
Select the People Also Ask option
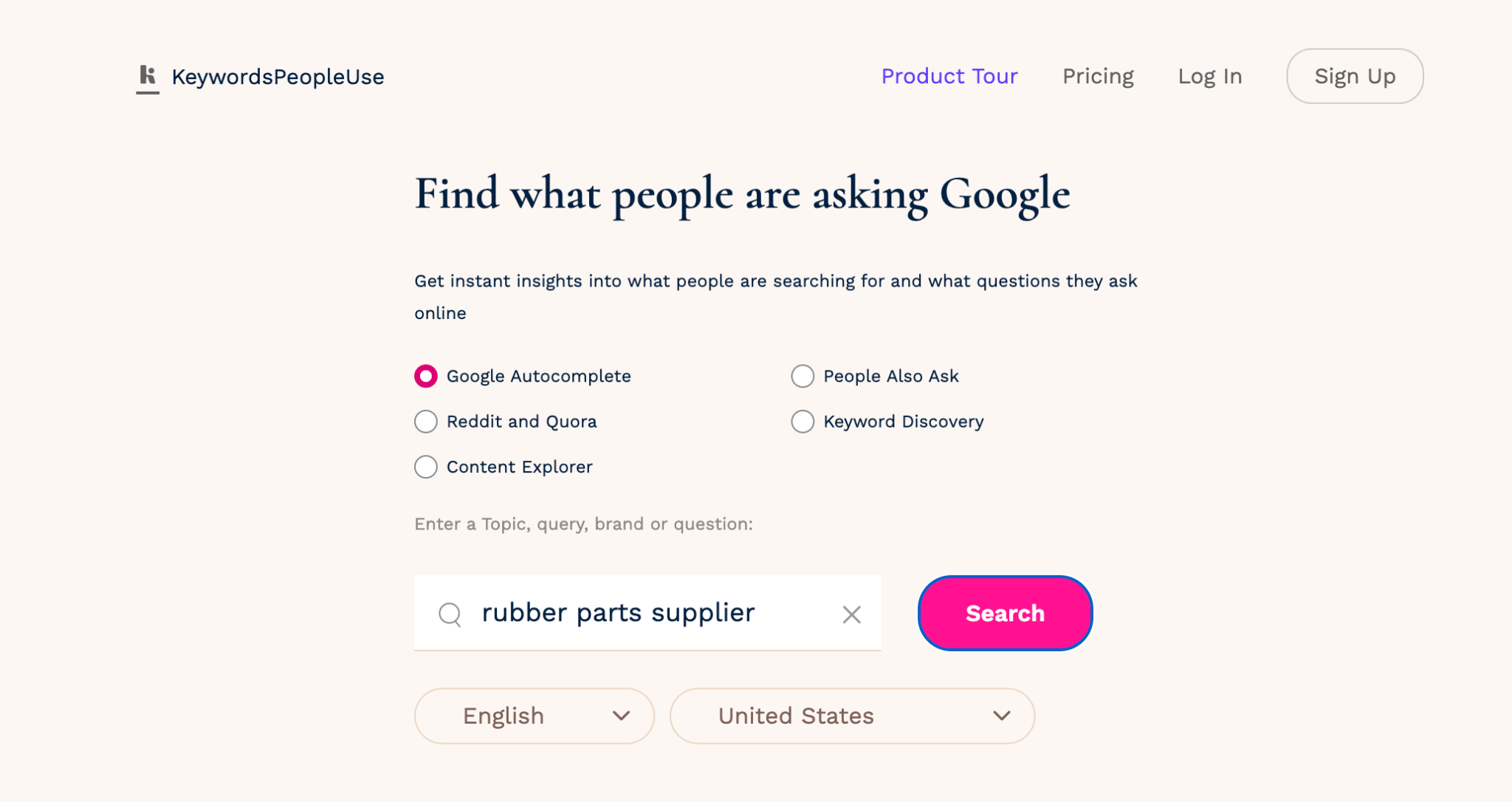tap(803, 376)
